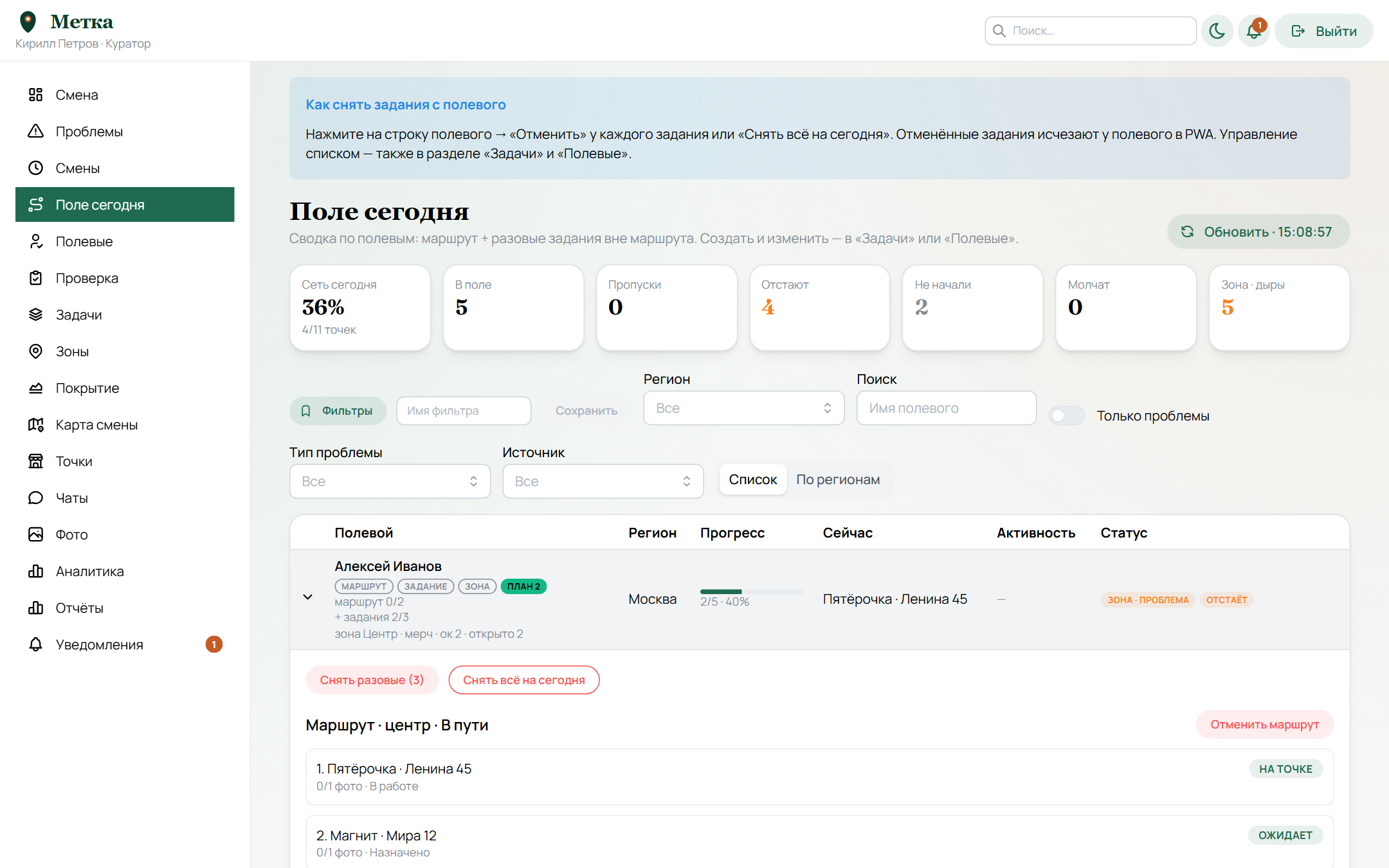
Task: Click the 2/5 · 40% progress bar
Action: coord(751,592)
